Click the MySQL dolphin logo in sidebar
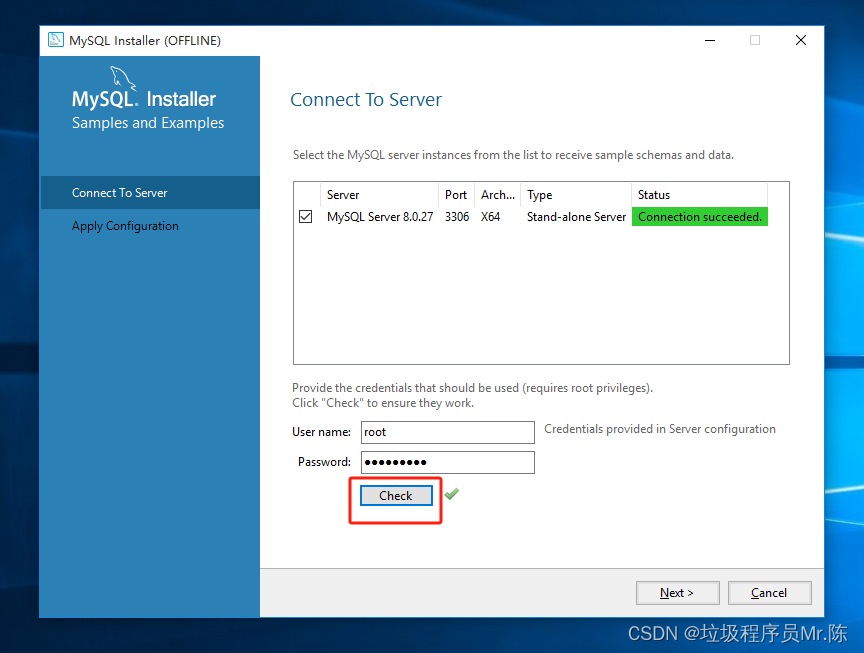 click(123, 78)
